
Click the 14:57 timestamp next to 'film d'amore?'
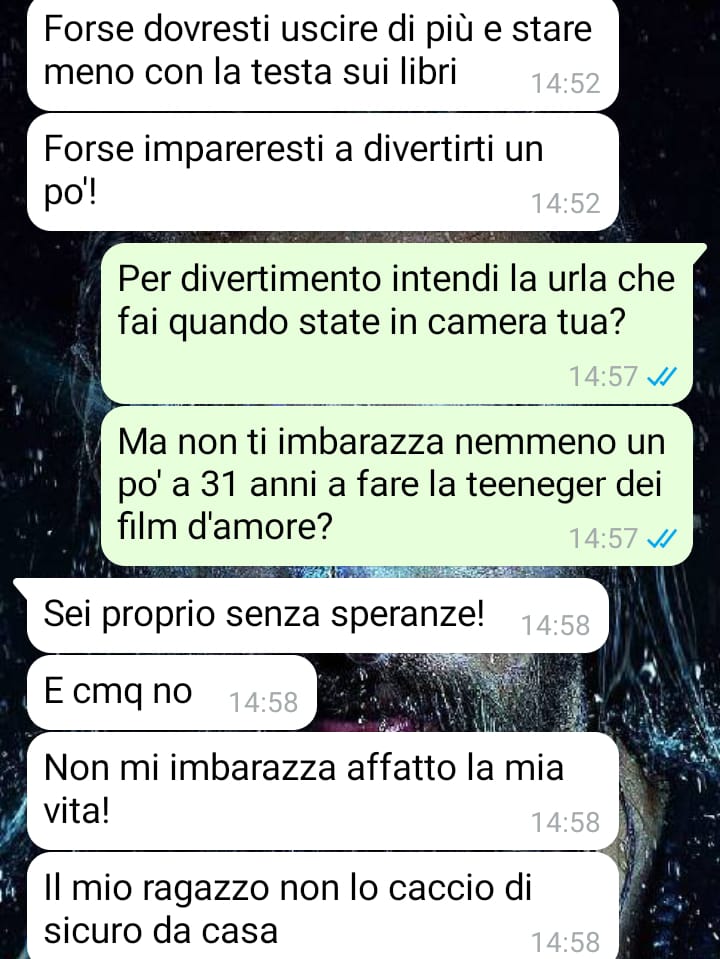pyautogui.click(x=604, y=539)
